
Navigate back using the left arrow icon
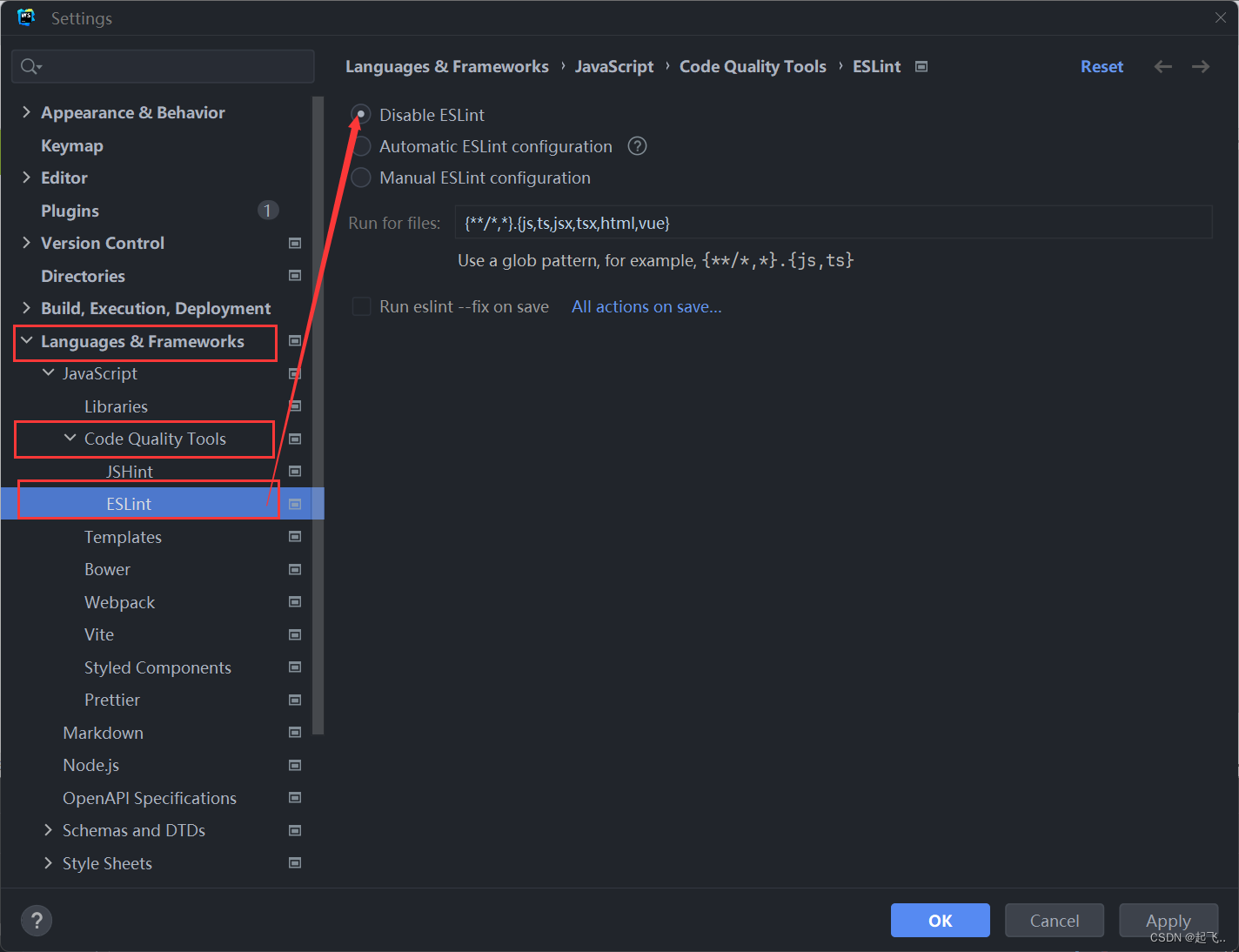[1162, 66]
